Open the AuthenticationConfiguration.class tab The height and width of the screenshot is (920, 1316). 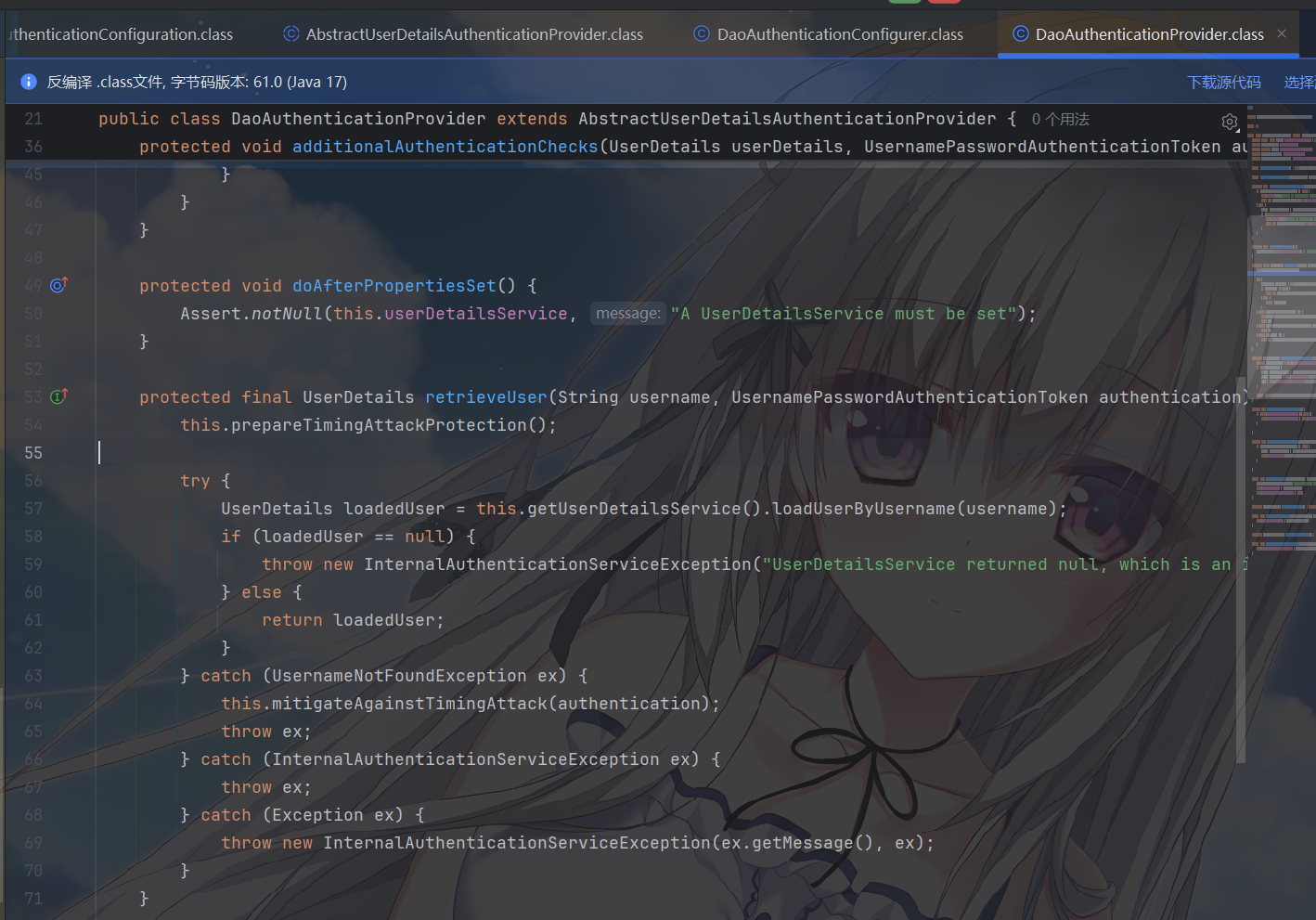(x=121, y=34)
